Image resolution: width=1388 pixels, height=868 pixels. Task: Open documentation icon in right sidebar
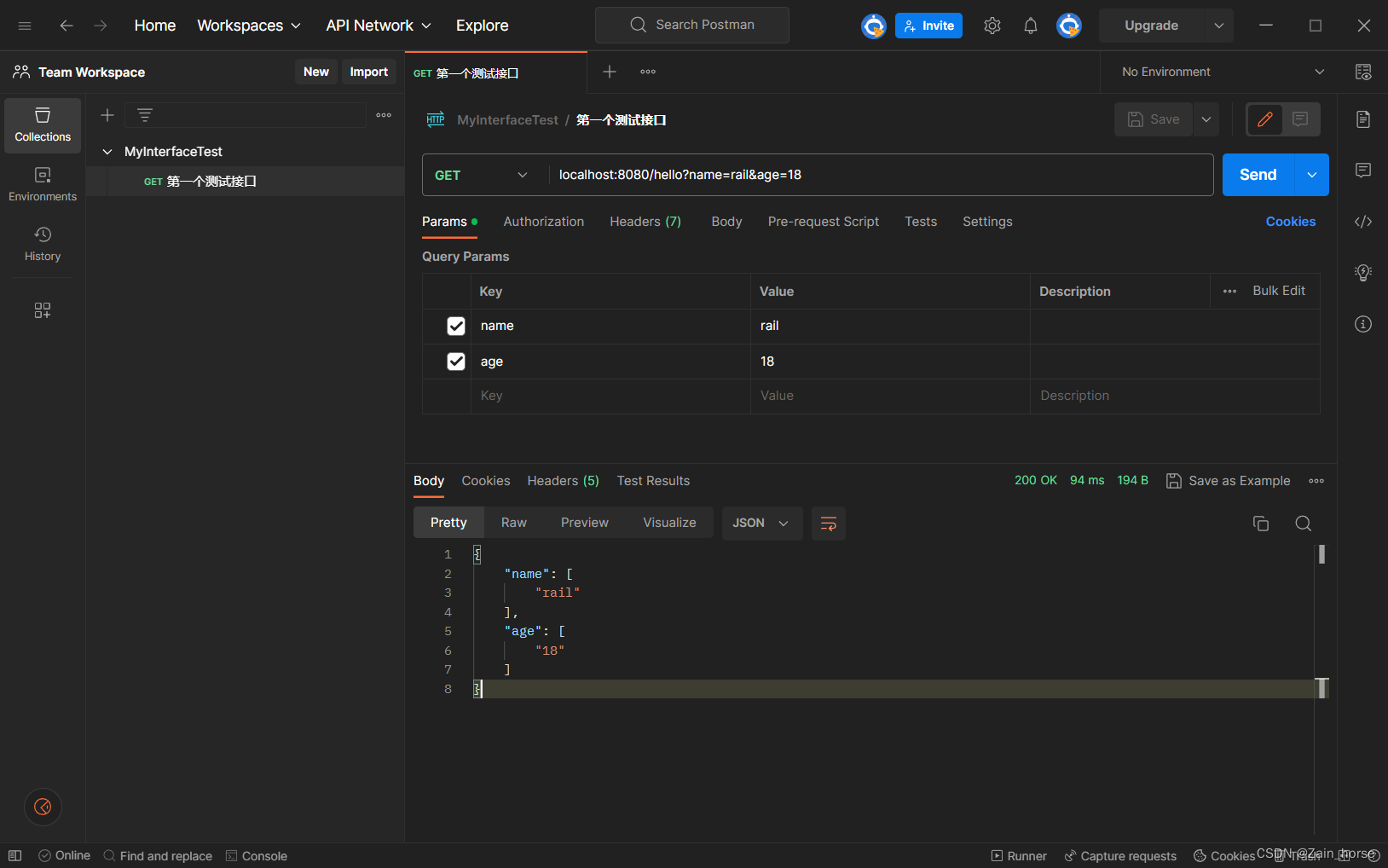1363,119
